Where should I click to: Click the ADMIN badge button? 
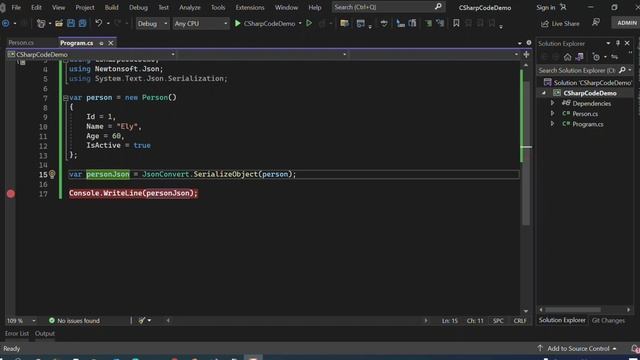(627, 23)
